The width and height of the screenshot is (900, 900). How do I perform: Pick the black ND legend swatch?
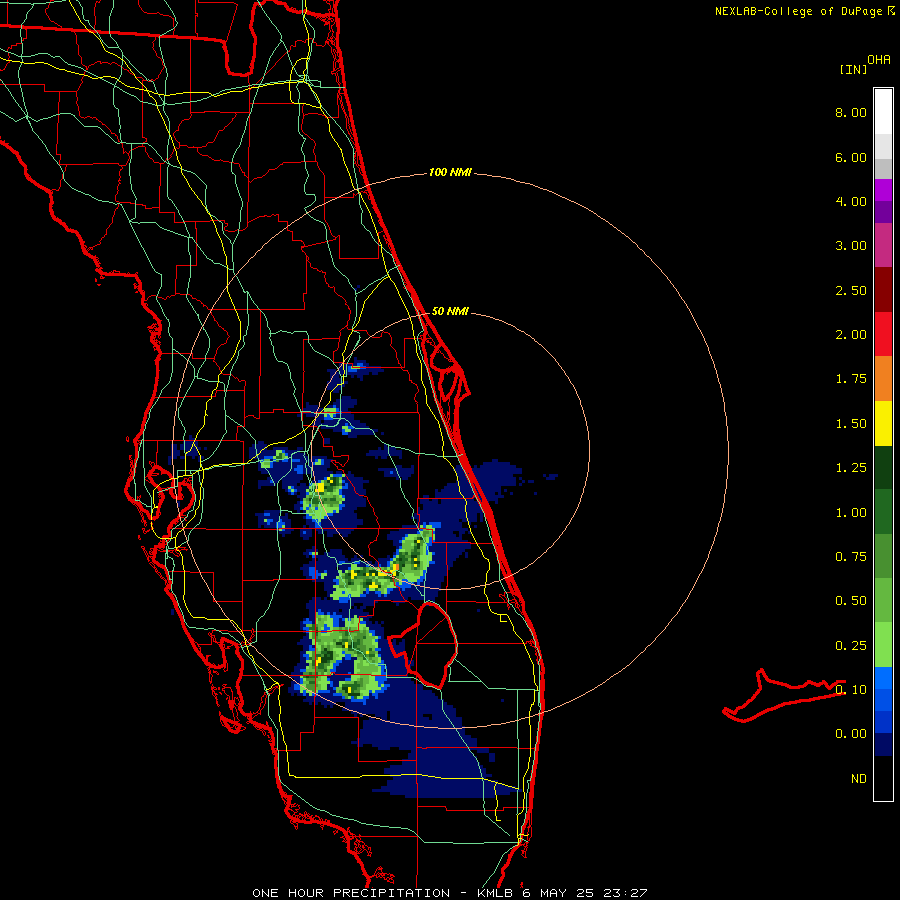coord(883,778)
